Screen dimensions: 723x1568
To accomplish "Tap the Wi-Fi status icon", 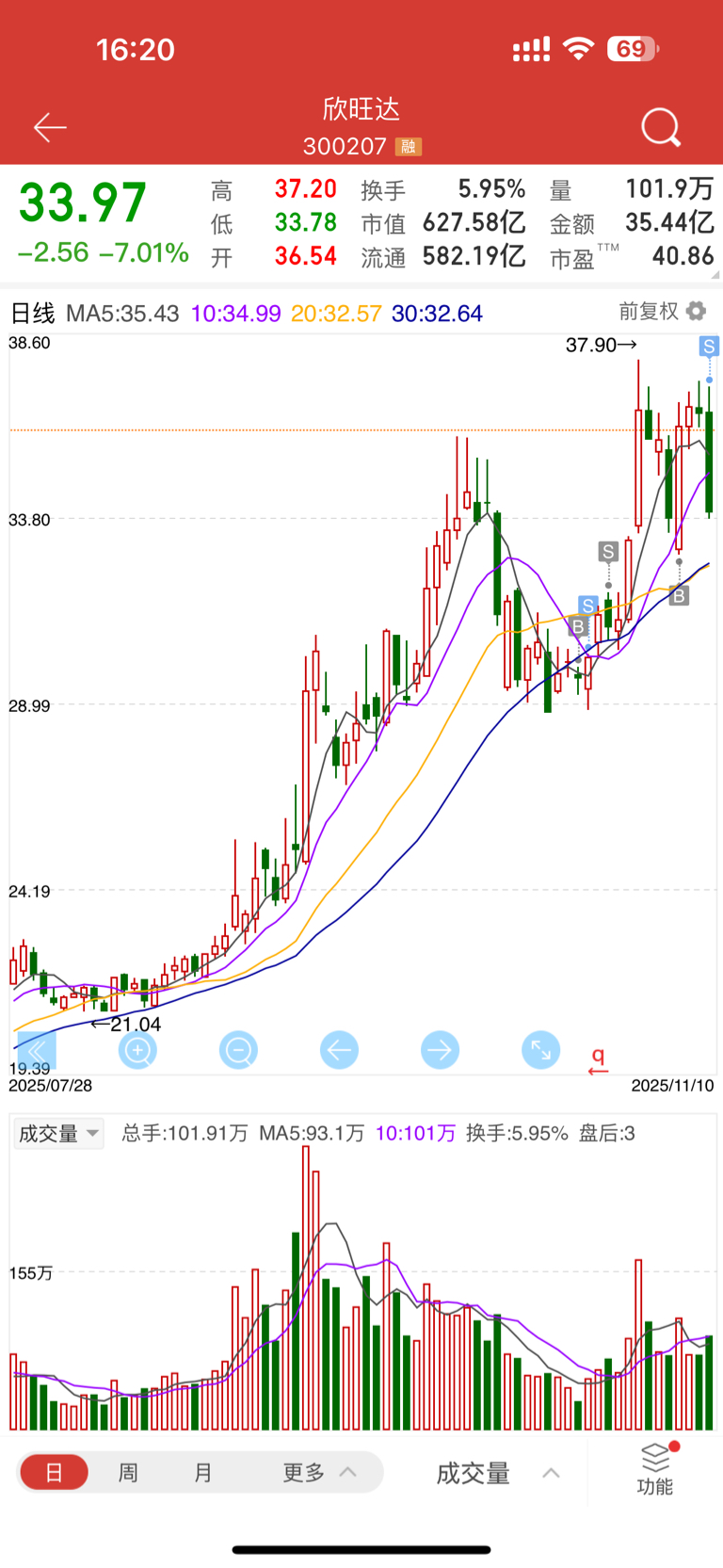I will pos(578,49).
